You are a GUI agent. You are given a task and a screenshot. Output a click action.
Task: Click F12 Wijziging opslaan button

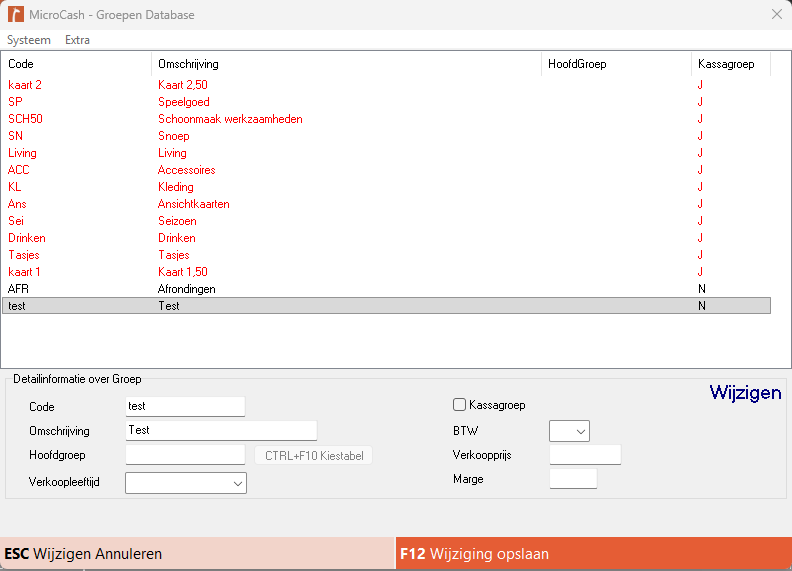(x=593, y=553)
